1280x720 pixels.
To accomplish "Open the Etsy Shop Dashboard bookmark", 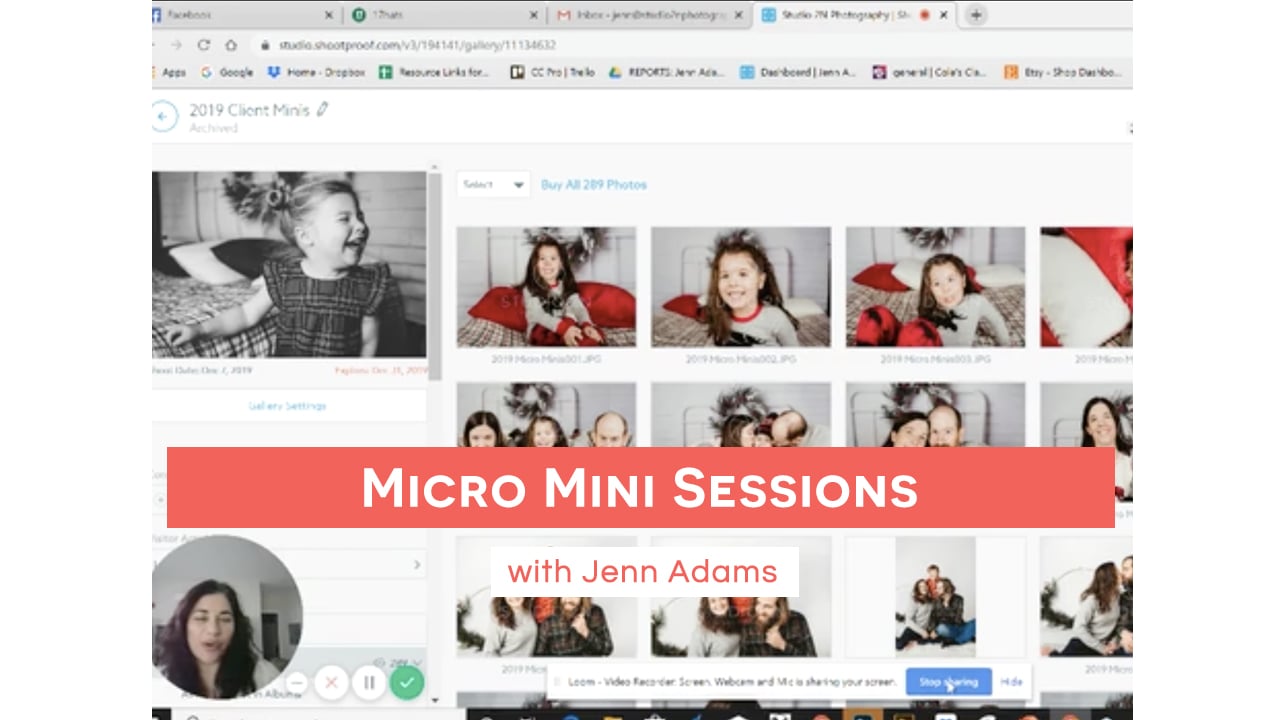I will click(1063, 72).
